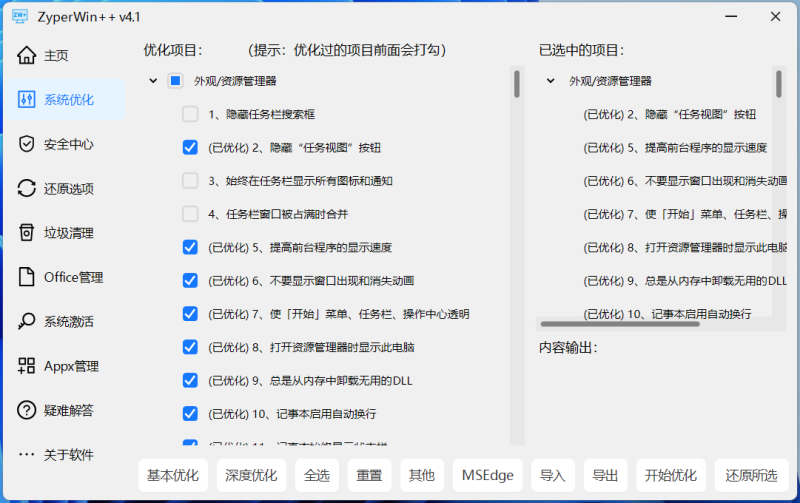This screenshot has height=503, width=800.
Task: Click the key icon for 系统激活
Action: pos(27,321)
